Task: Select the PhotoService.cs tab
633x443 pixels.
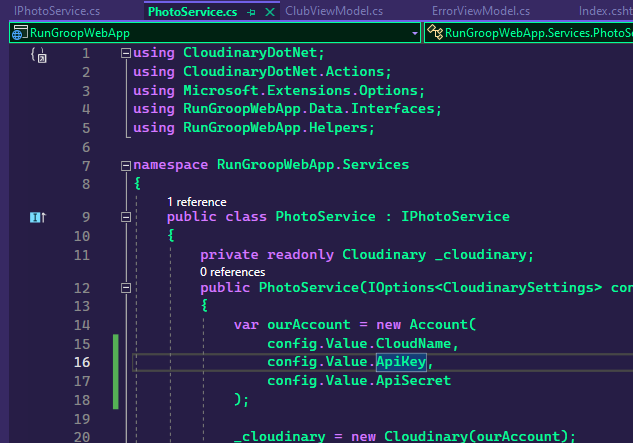Action: coord(193,12)
